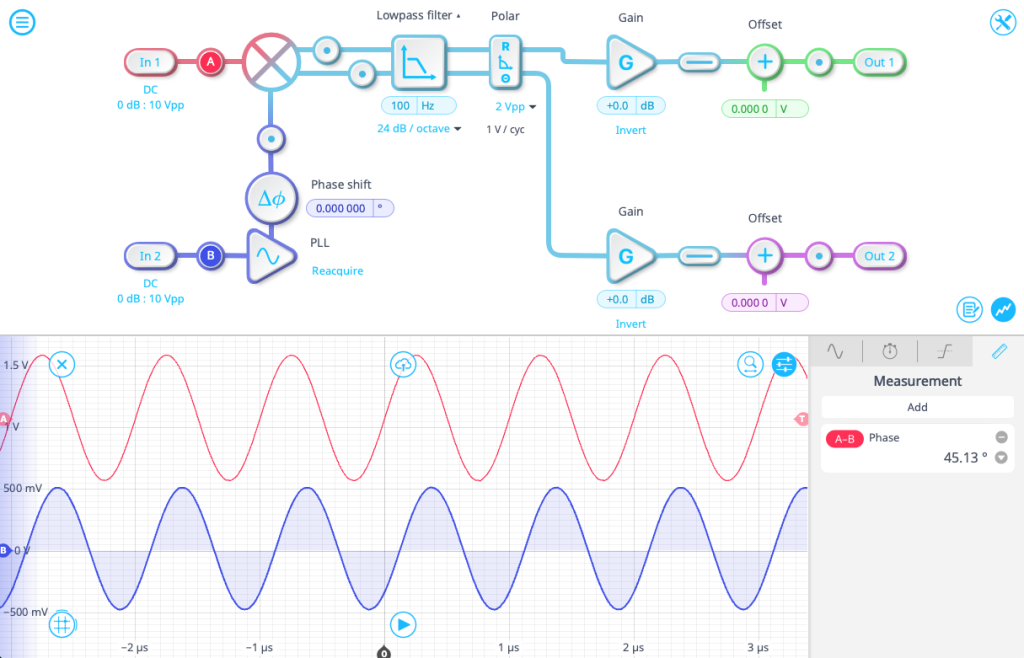Edit the 100 Hz filter frequency field
The height and width of the screenshot is (658, 1024).
tap(418, 106)
